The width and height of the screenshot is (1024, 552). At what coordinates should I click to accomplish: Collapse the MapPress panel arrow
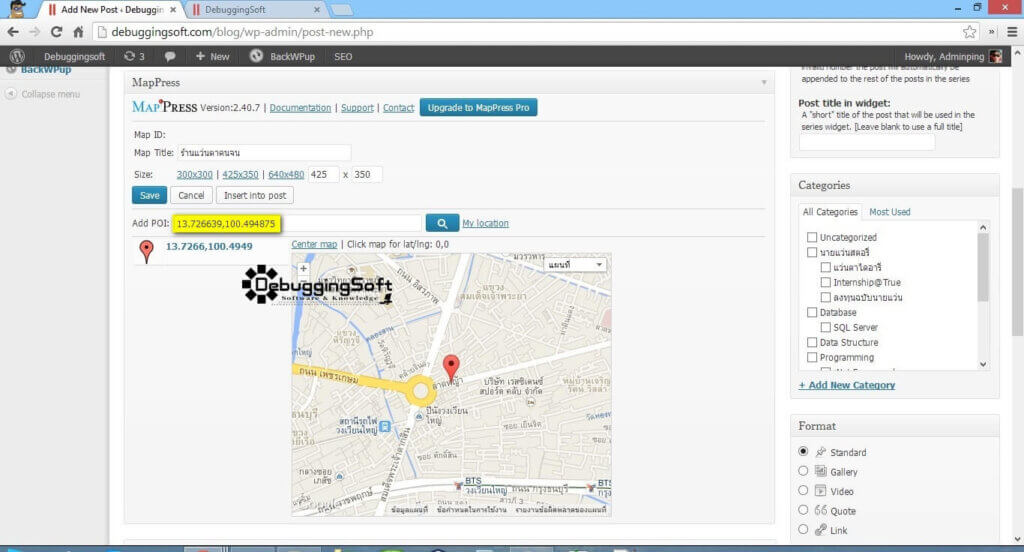point(764,82)
